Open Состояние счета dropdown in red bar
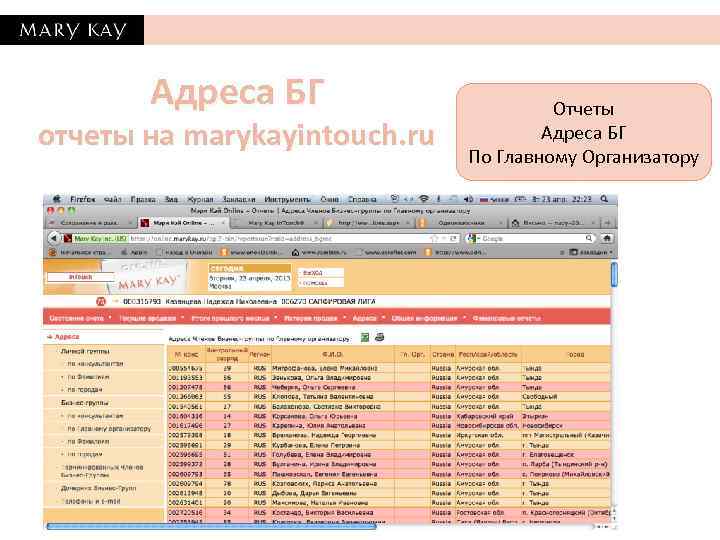The height and width of the screenshot is (540, 720). pyautogui.click(x=76, y=318)
